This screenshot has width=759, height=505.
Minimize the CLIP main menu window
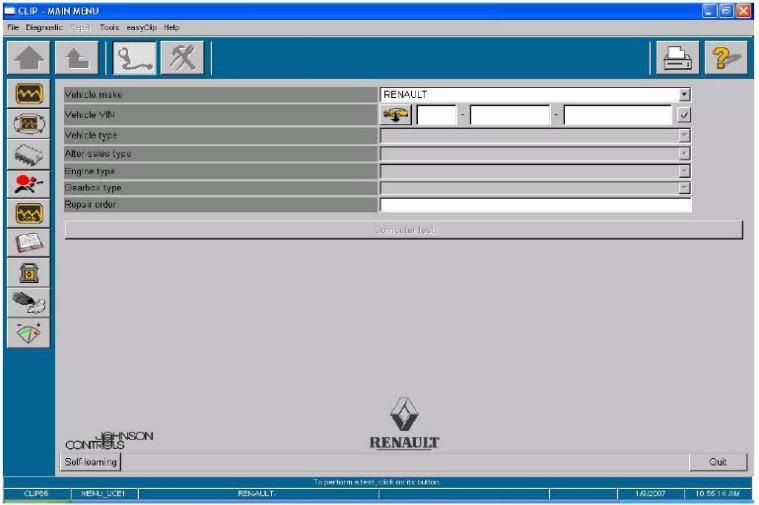[709, 11]
